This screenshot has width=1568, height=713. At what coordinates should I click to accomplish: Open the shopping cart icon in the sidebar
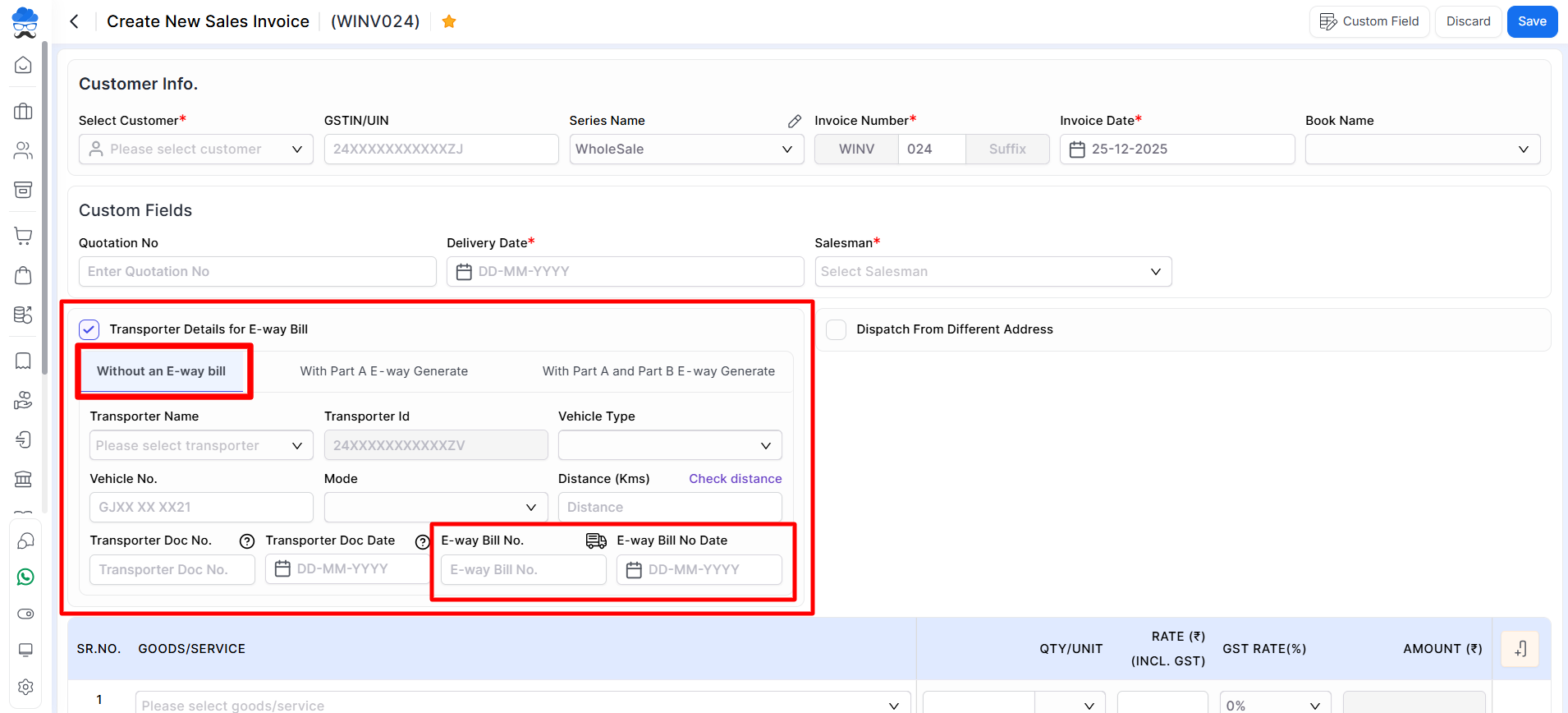pyautogui.click(x=24, y=236)
